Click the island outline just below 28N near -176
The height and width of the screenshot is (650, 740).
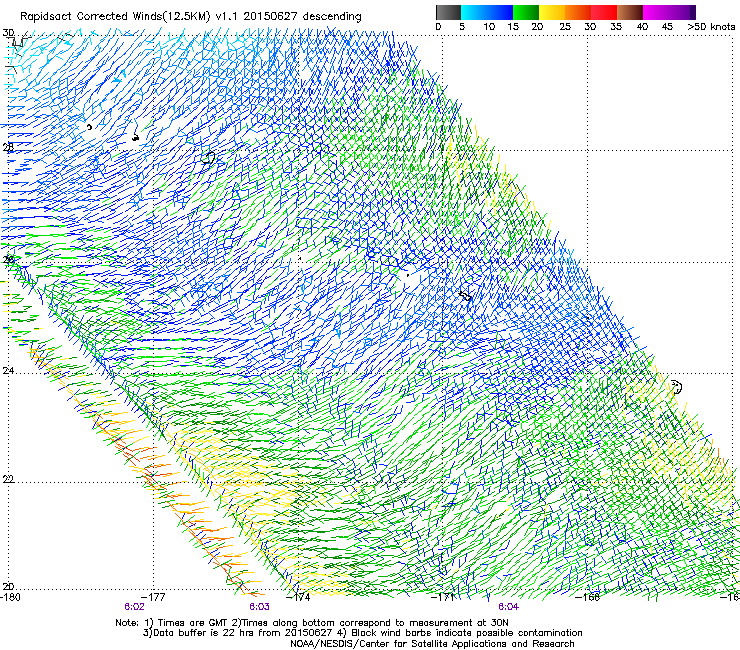pyautogui.click(x=208, y=158)
